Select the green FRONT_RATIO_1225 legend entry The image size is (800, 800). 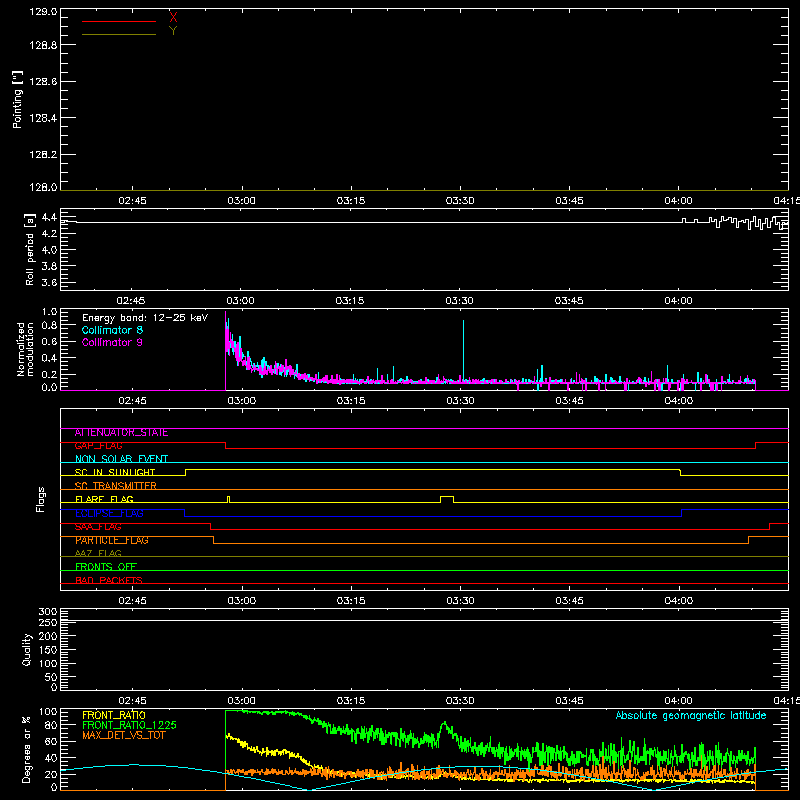(x=130, y=725)
